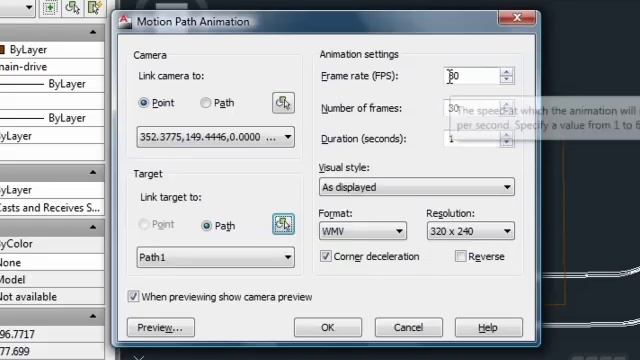Click the Not available property row
Screen dimensions: 640x360
coord(52,297)
